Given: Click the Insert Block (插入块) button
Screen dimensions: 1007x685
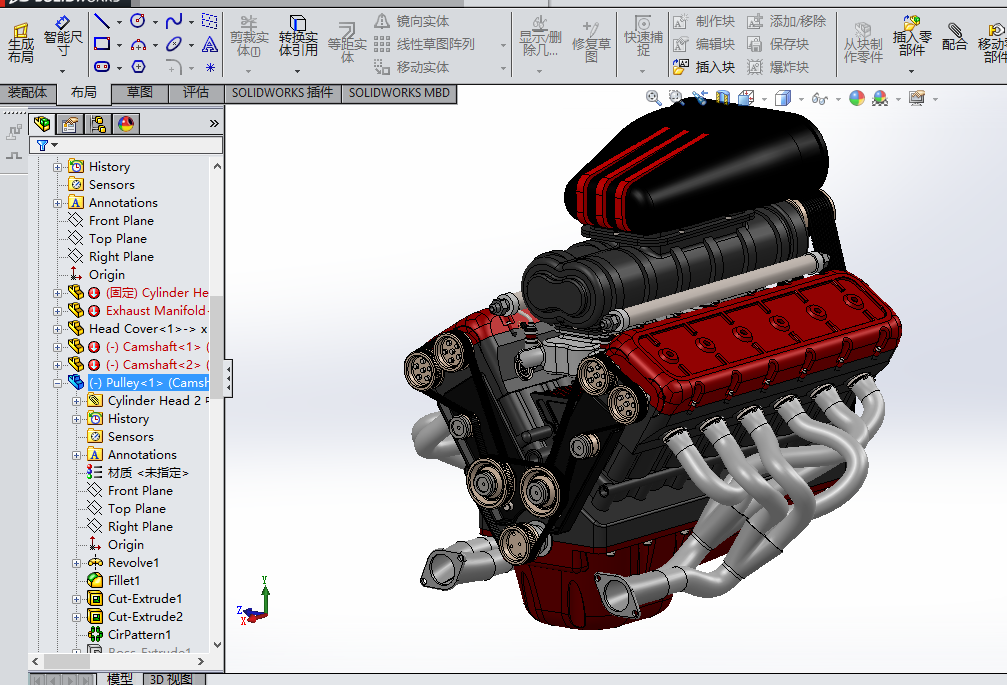Looking at the screenshot, I should click(704, 67).
